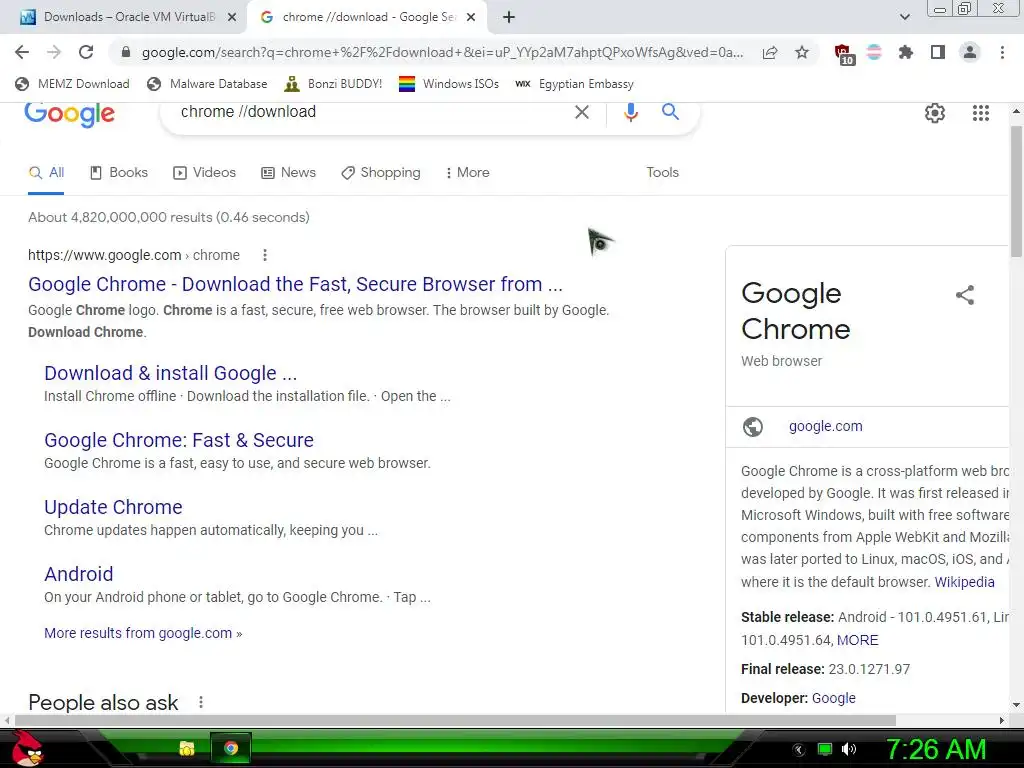Image resolution: width=1024 pixels, height=768 pixels.
Task: Open Download & install Google link
Action: point(170,373)
